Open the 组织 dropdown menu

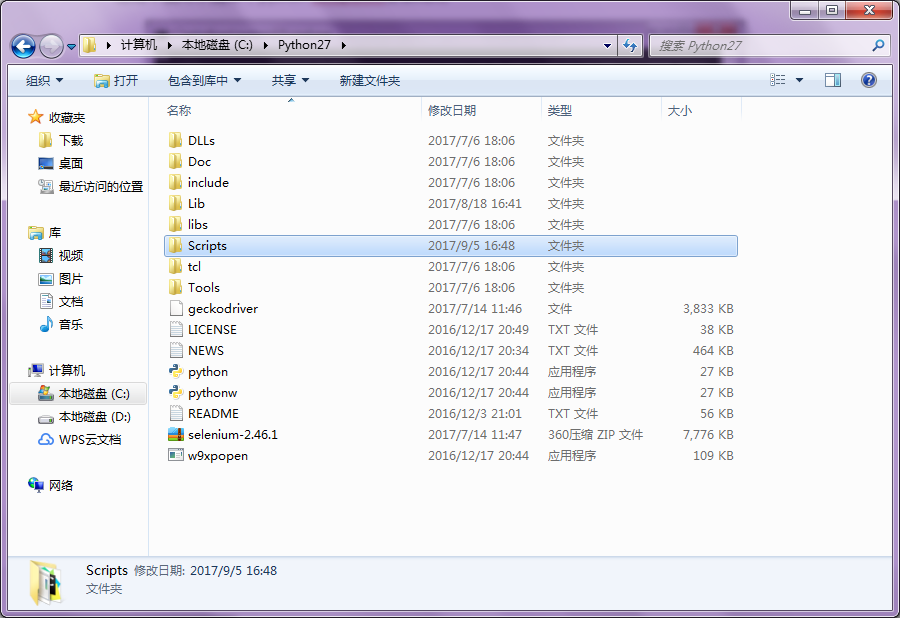tap(44, 80)
